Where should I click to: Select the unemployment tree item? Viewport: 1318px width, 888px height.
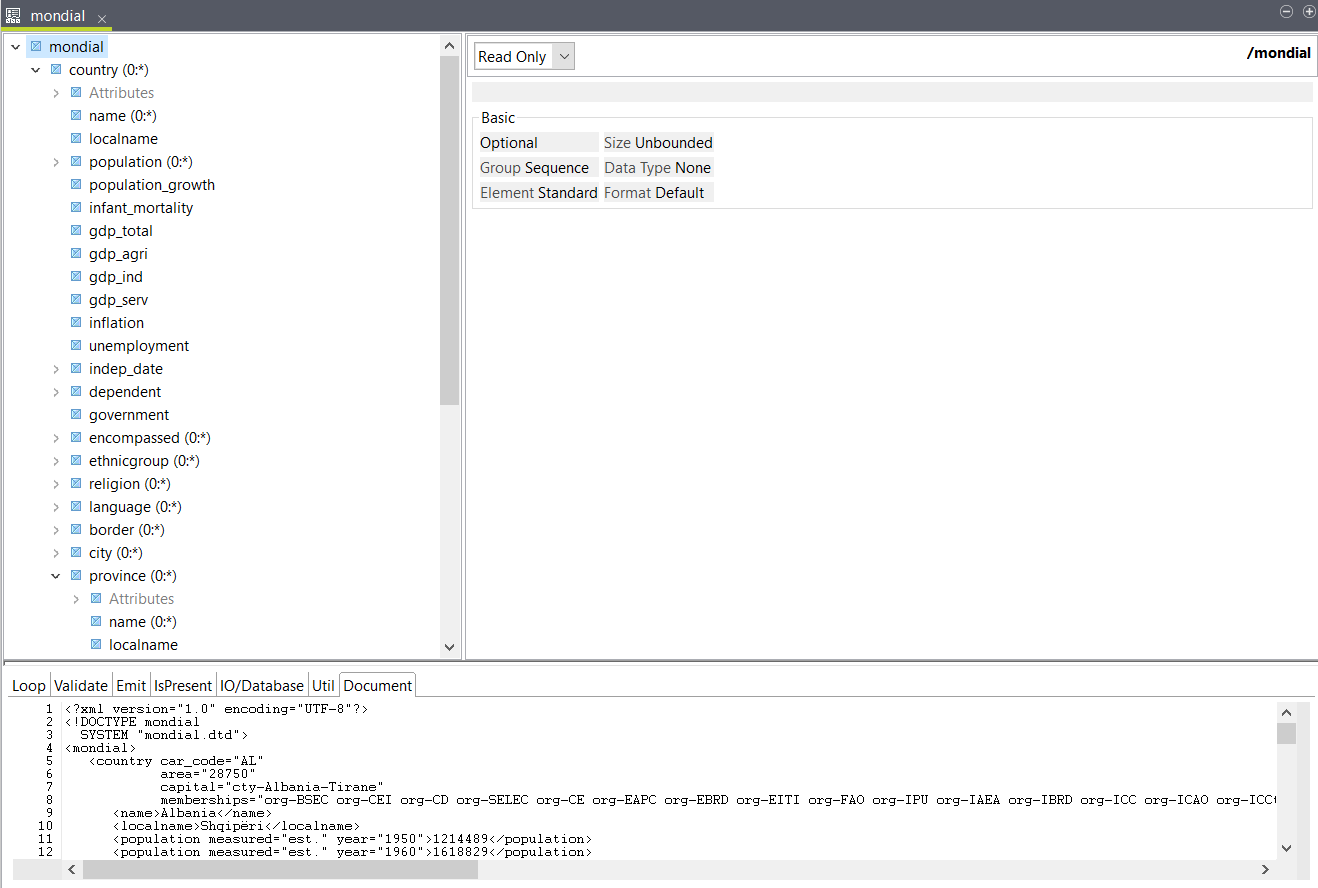tap(138, 346)
